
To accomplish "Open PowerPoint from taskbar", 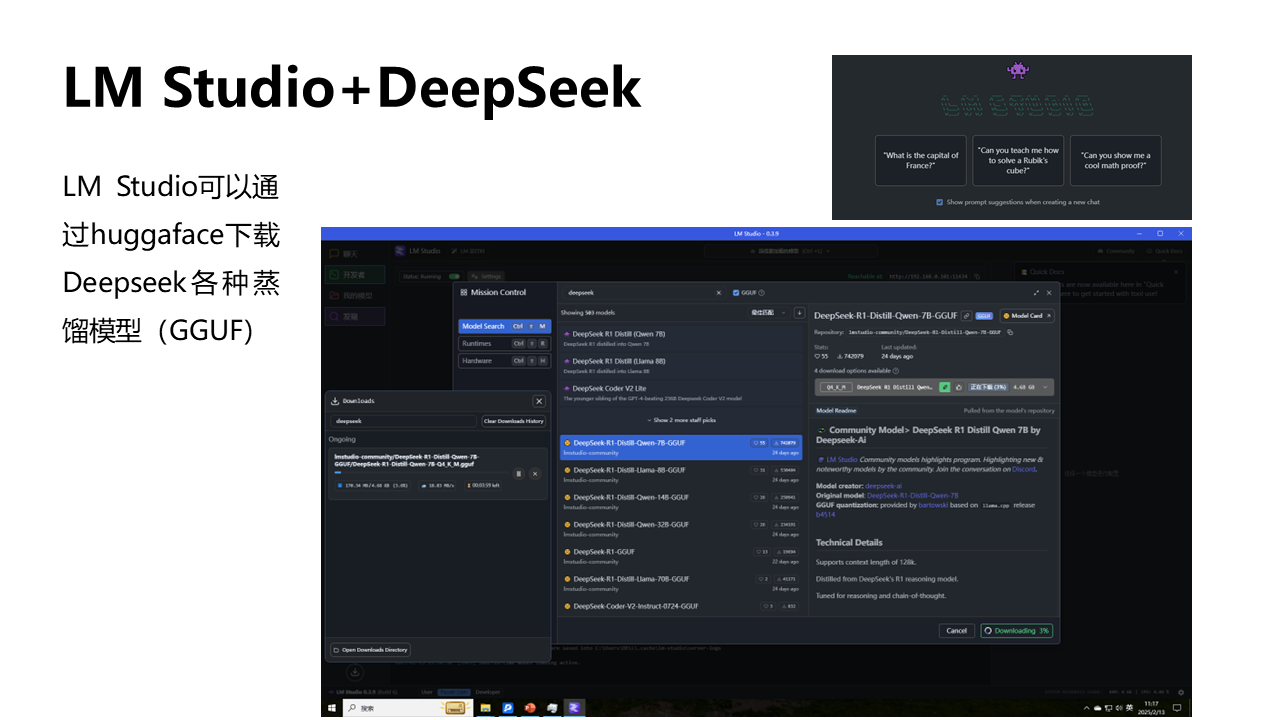I will tap(530, 707).
